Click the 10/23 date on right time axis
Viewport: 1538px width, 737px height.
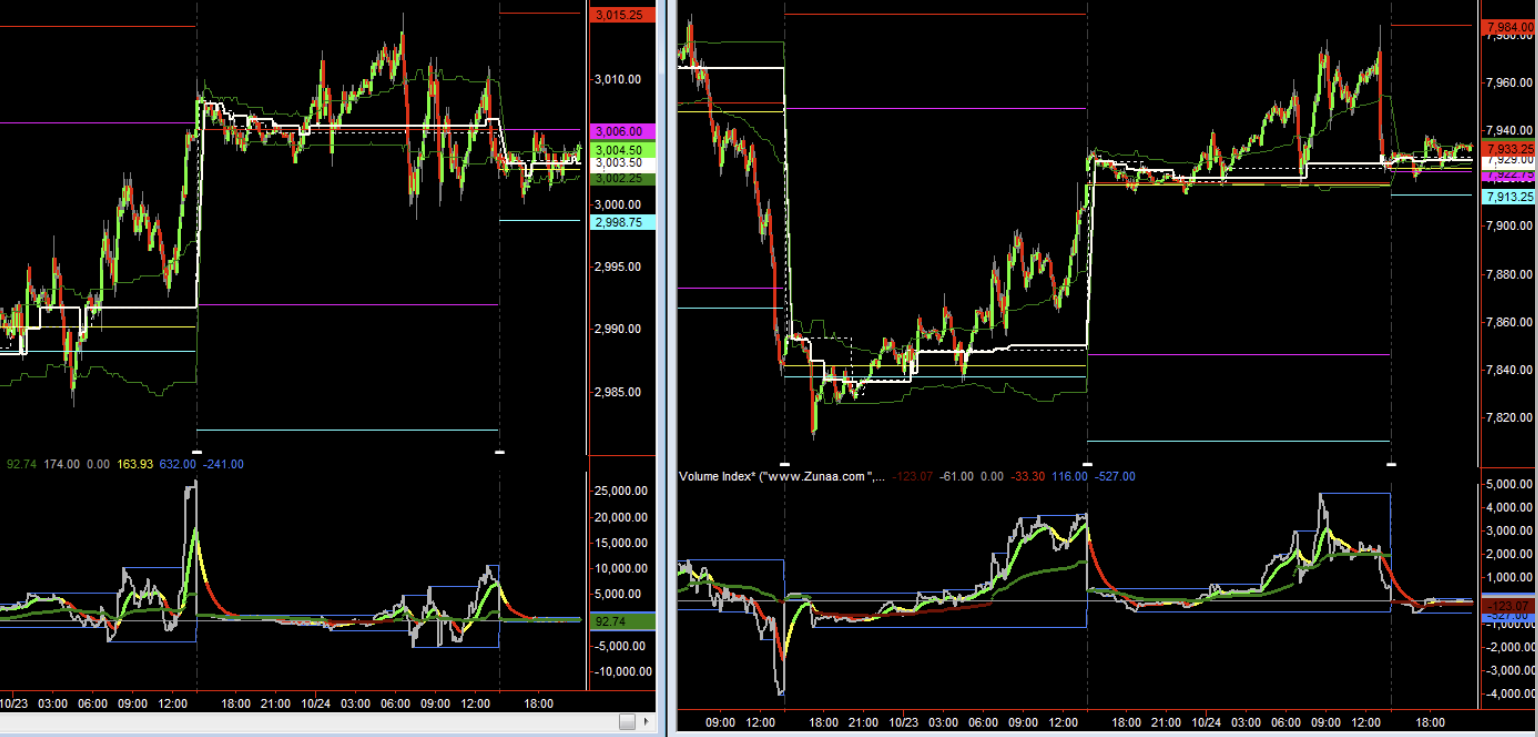tap(903, 722)
